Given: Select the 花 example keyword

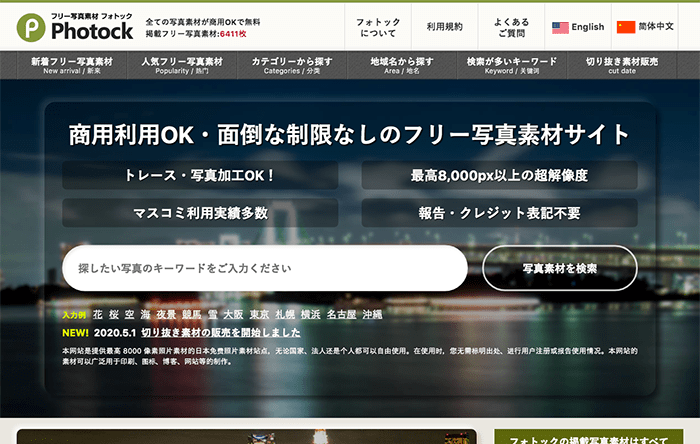Looking at the screenshot, I should point(98,315).
